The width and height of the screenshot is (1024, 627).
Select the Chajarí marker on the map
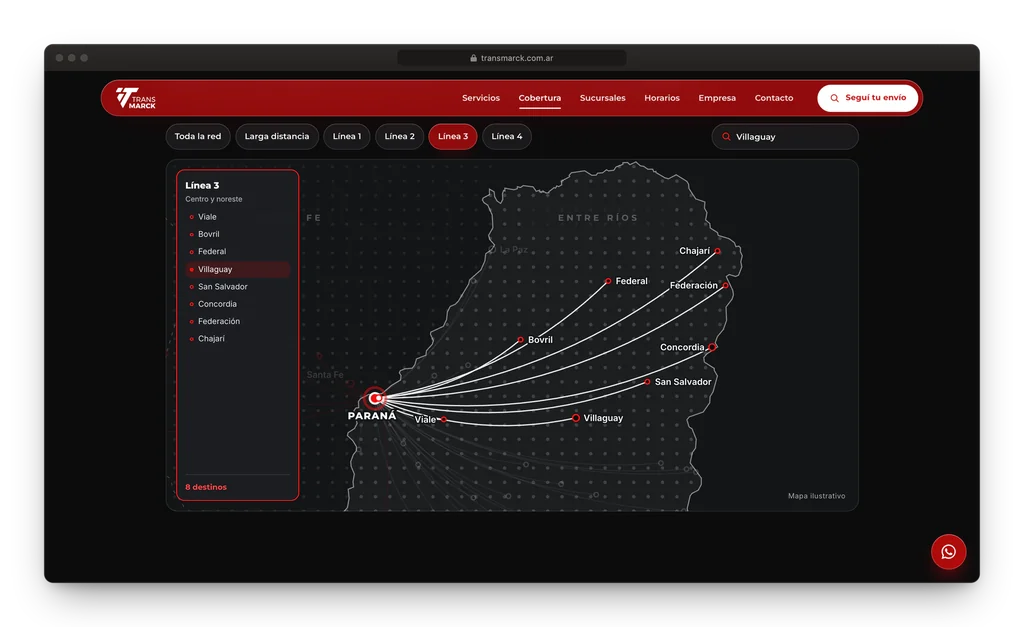[x=717, y=251]
